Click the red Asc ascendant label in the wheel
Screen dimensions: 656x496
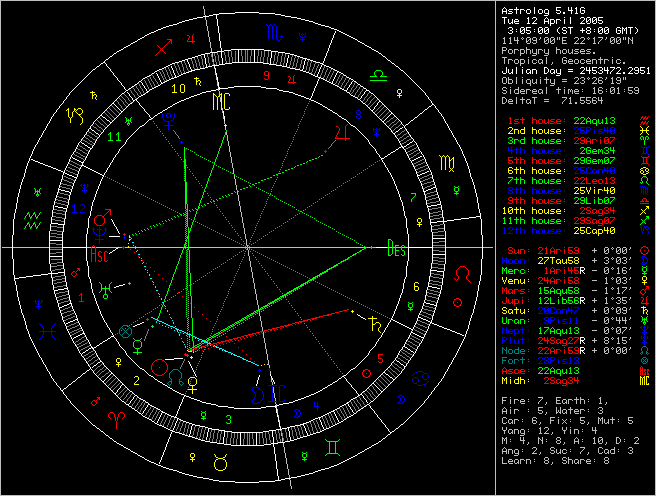(98, 255)
